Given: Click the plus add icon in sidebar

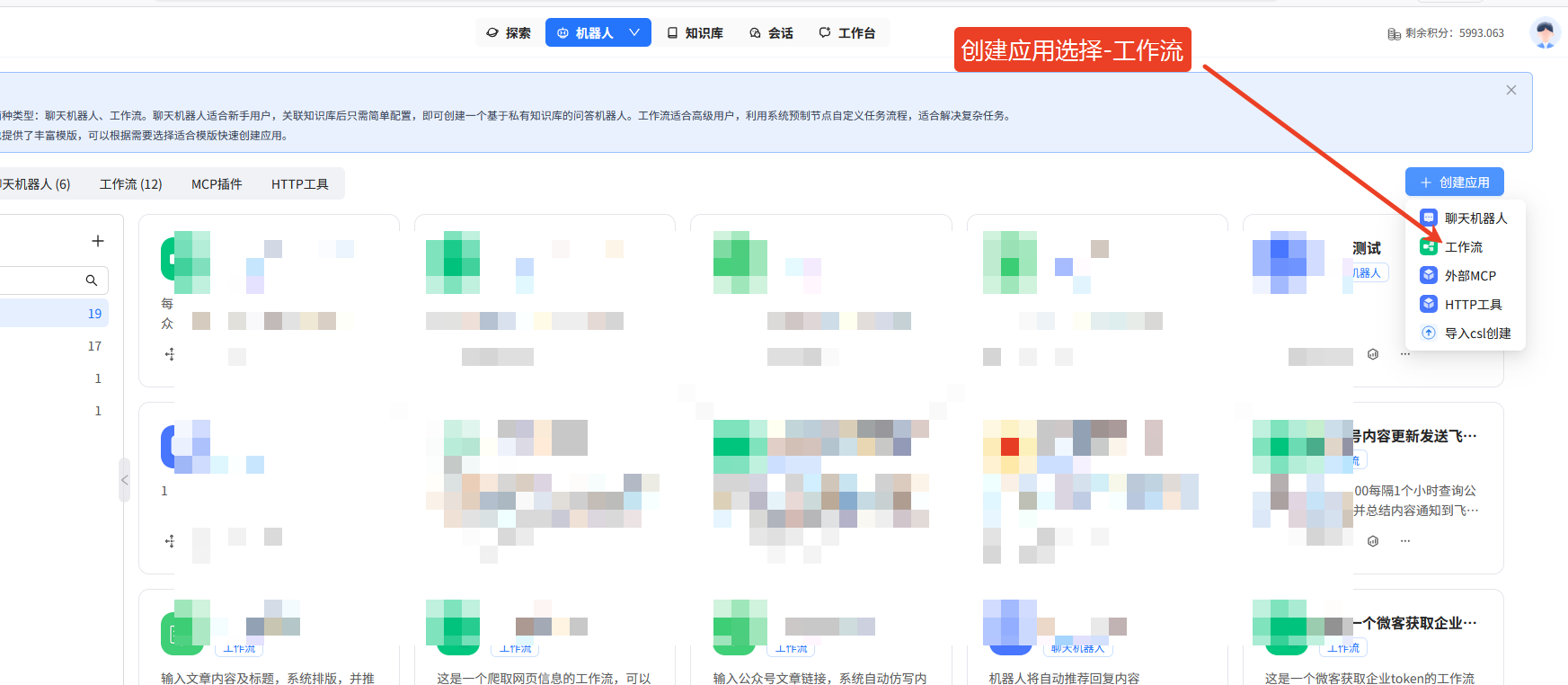Looking at the screenshot, I should pyautogui.click(x=98, y=241).
